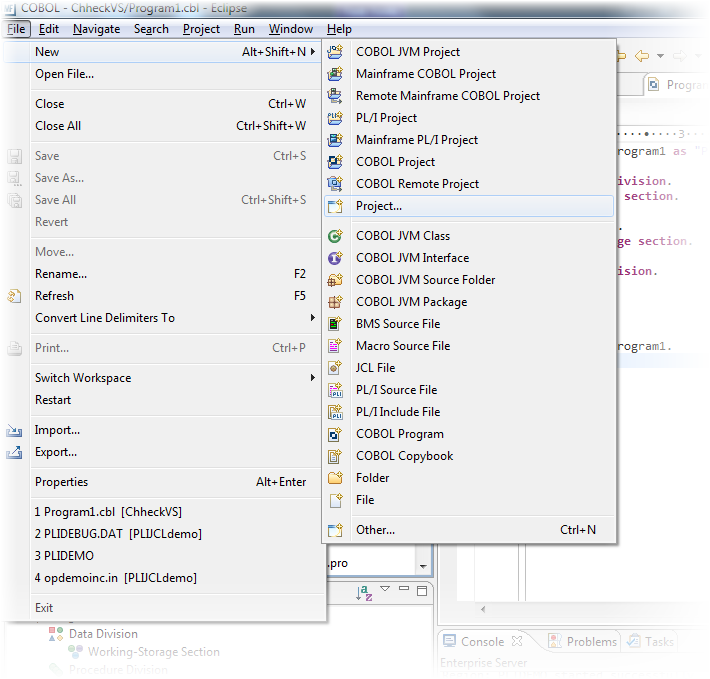
Task: Expand the New submenu arrow
Action: pyautogui.click(x=312, y=52)
